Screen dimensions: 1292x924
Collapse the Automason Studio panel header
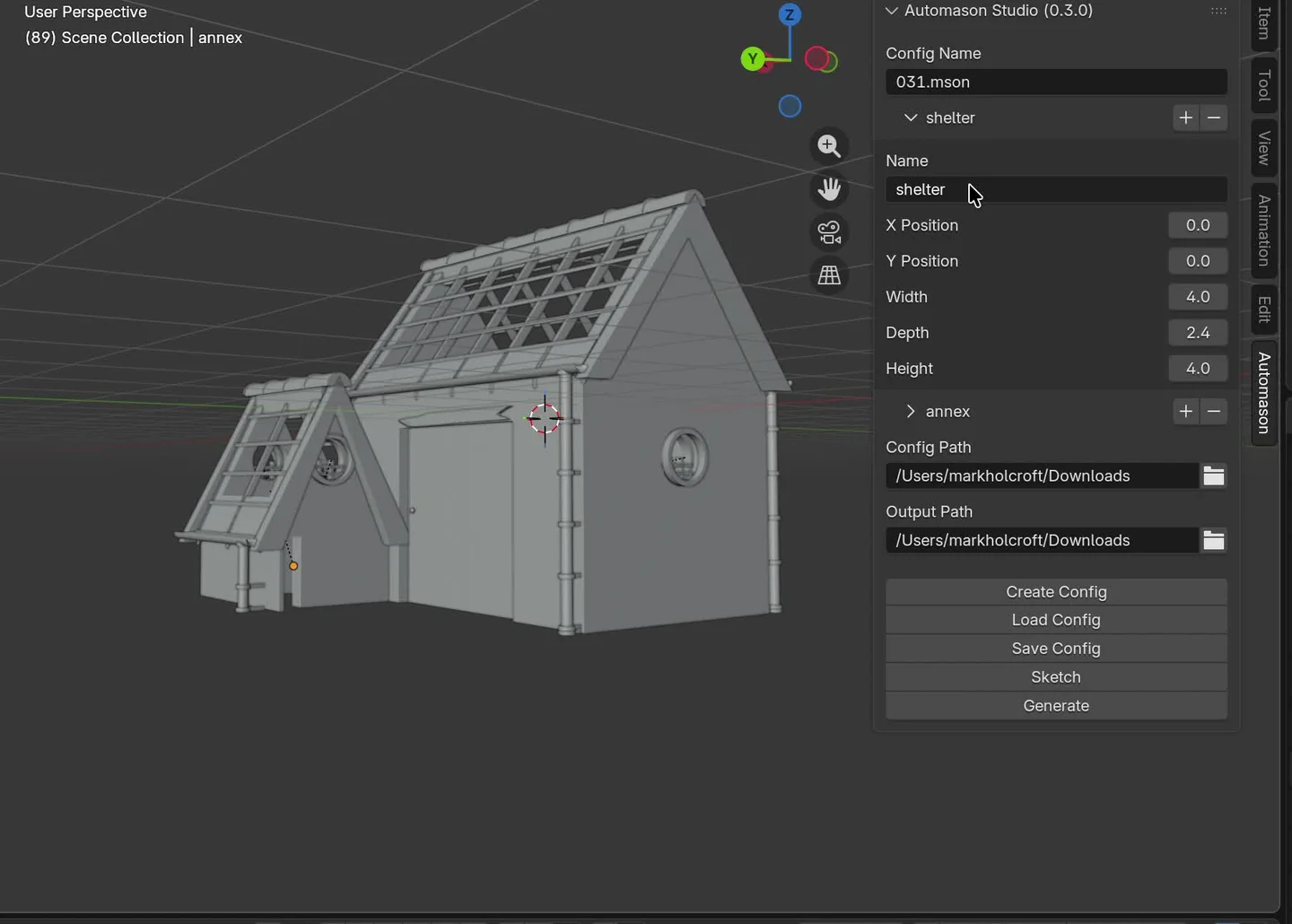pyautogui.click(x=891, y=11)
